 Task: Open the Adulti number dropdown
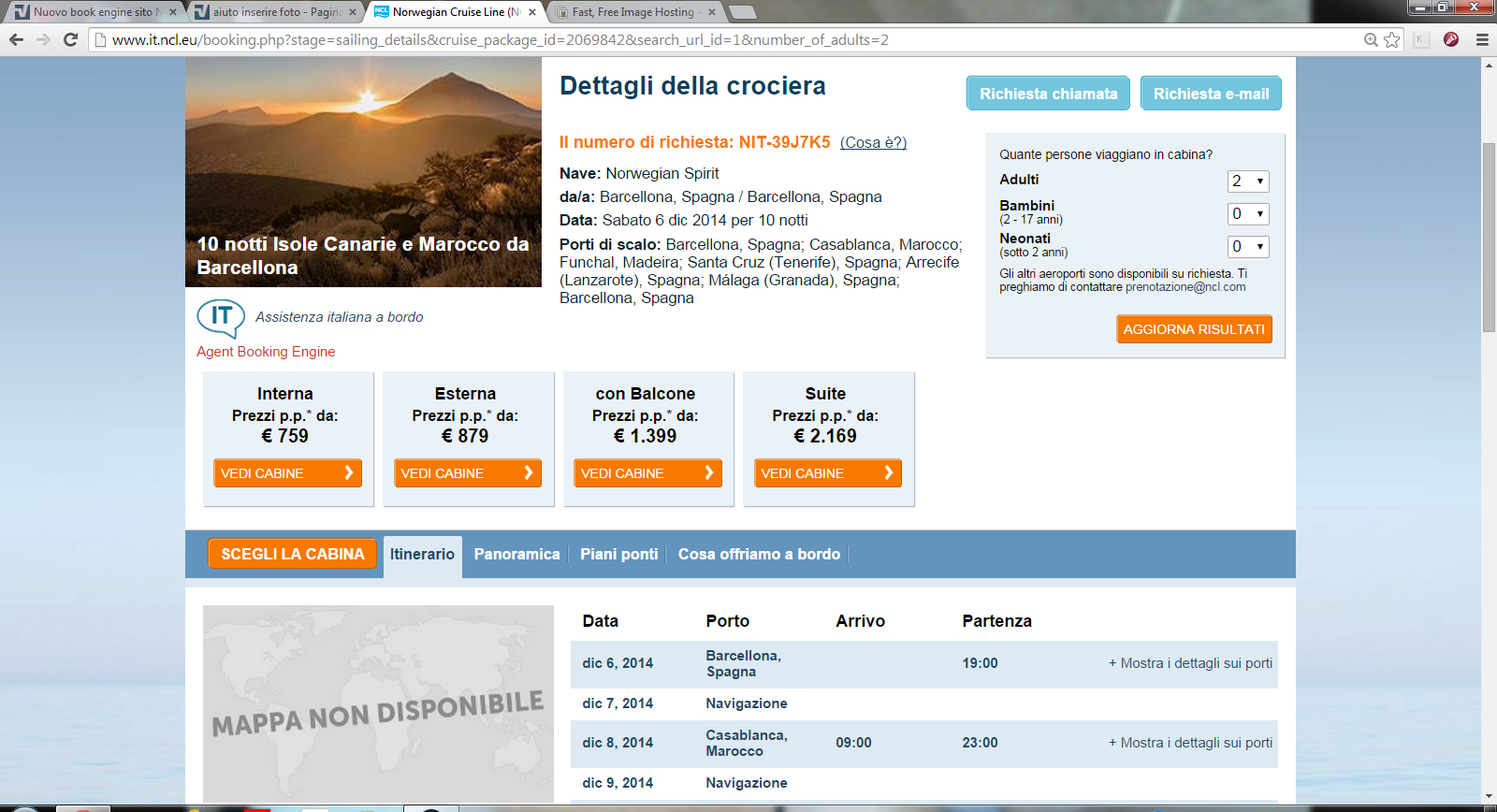(x=1248, y=181)
